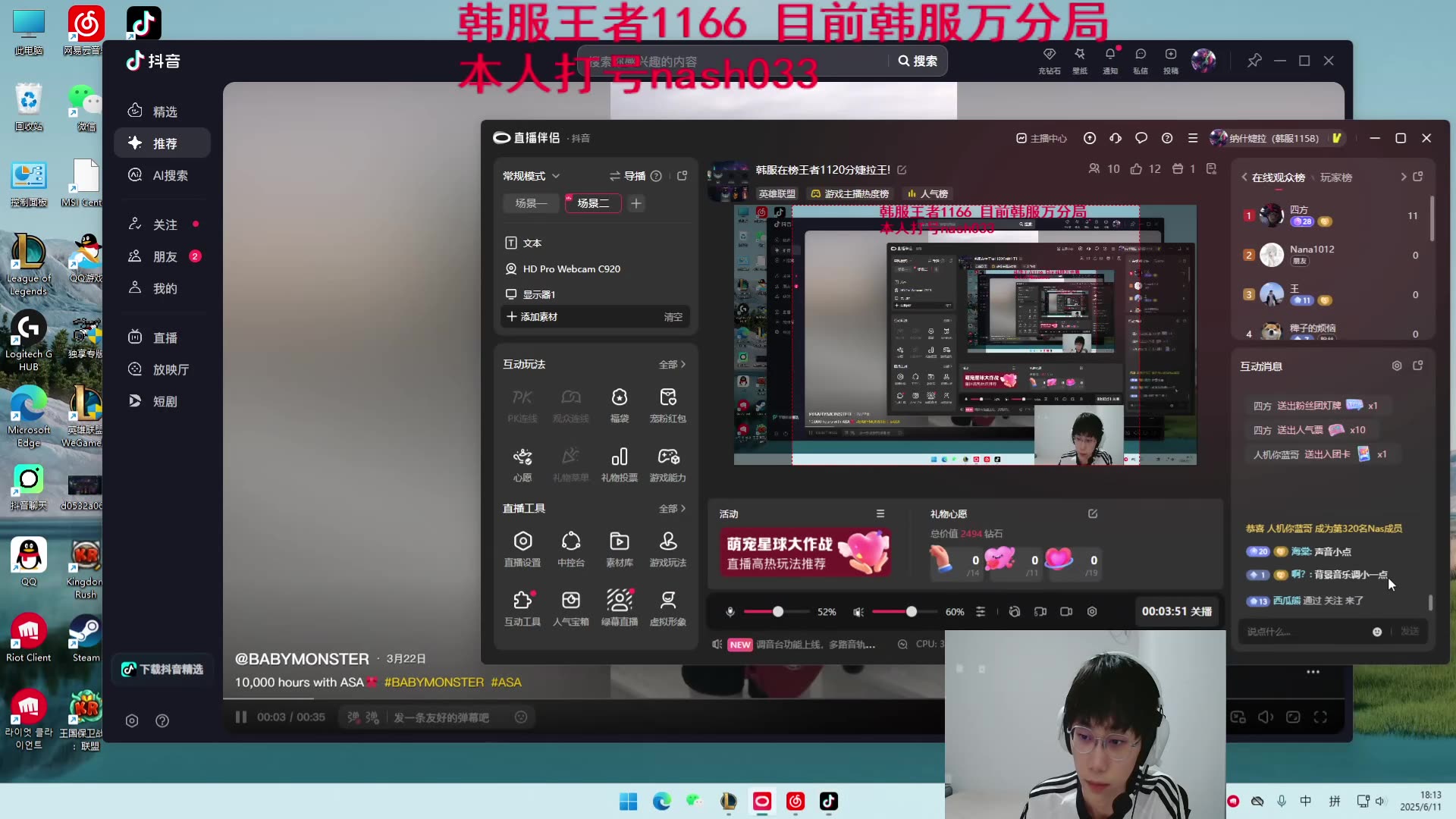The width and height of the screenshot is (1456, 819).
Task: Open the feedback chat bubble in 直播伴侣 titlebar
Action: click(1141, 138)
